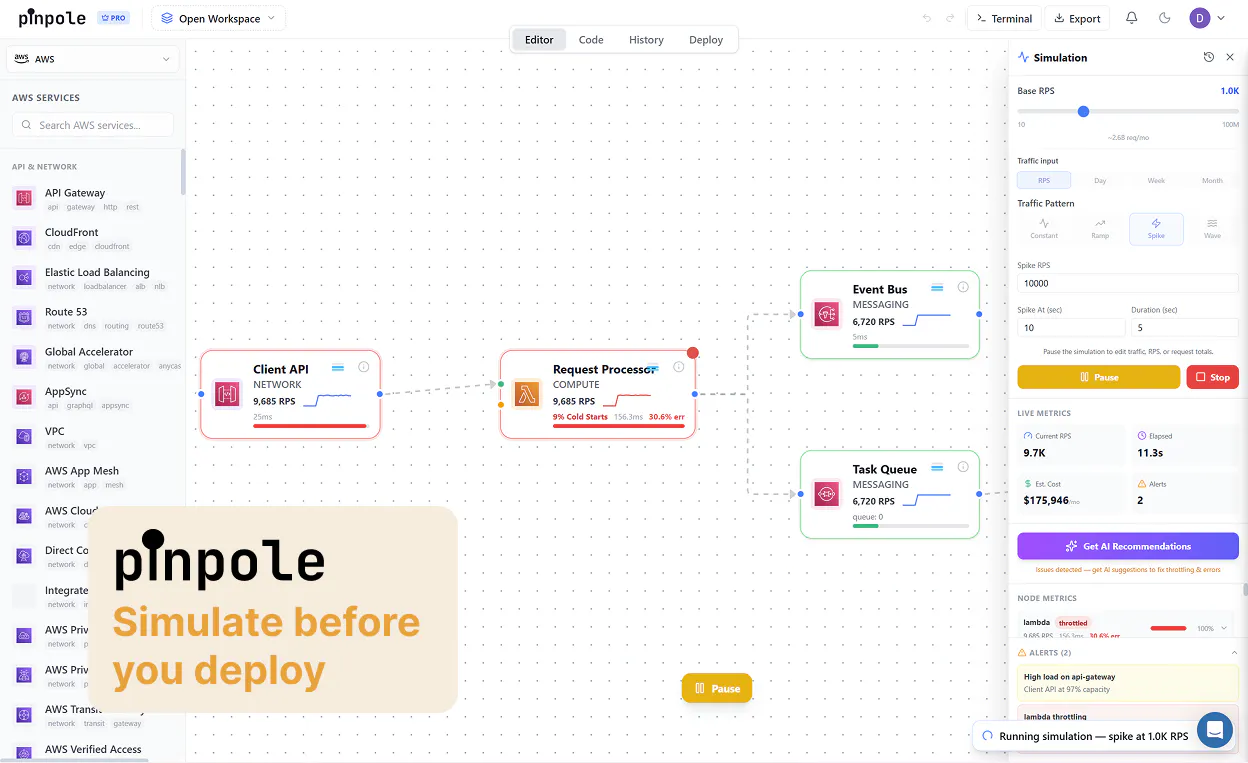Click the floating Pause button on canvas

[x=717, y=688]
